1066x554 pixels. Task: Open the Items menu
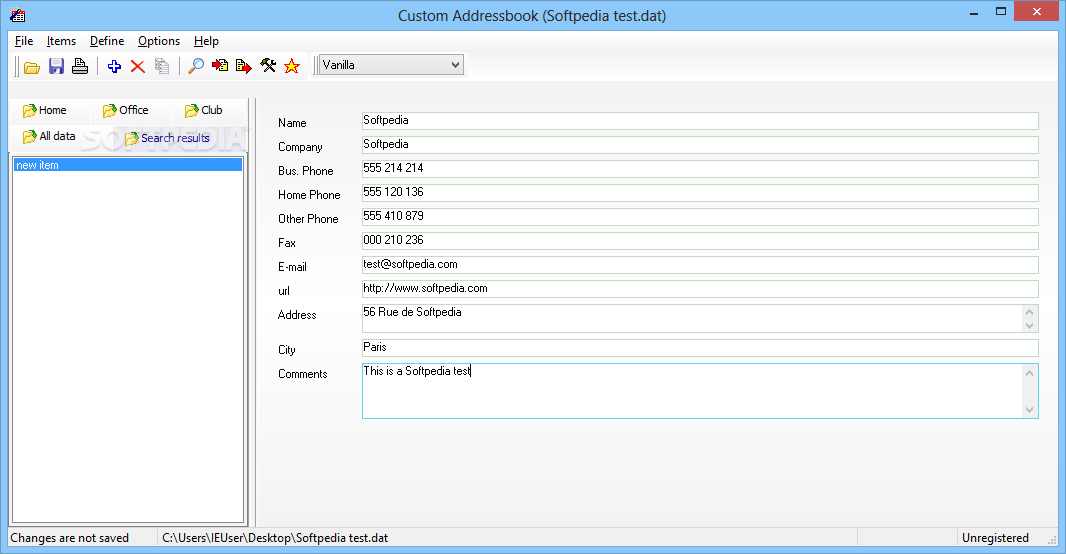[x=61, y=41]
